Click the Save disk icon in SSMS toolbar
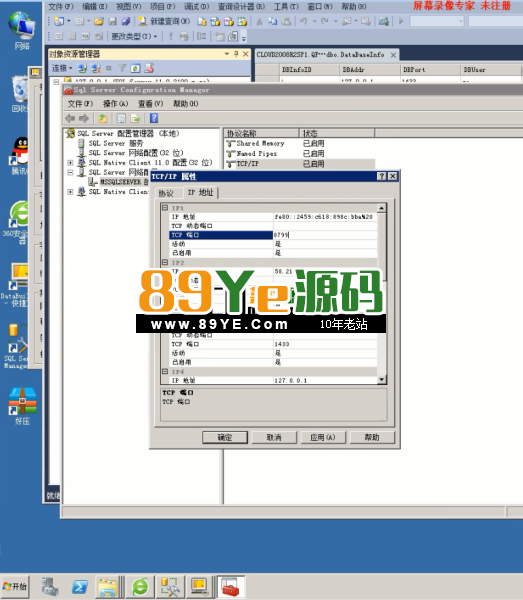 coord(112,21)
